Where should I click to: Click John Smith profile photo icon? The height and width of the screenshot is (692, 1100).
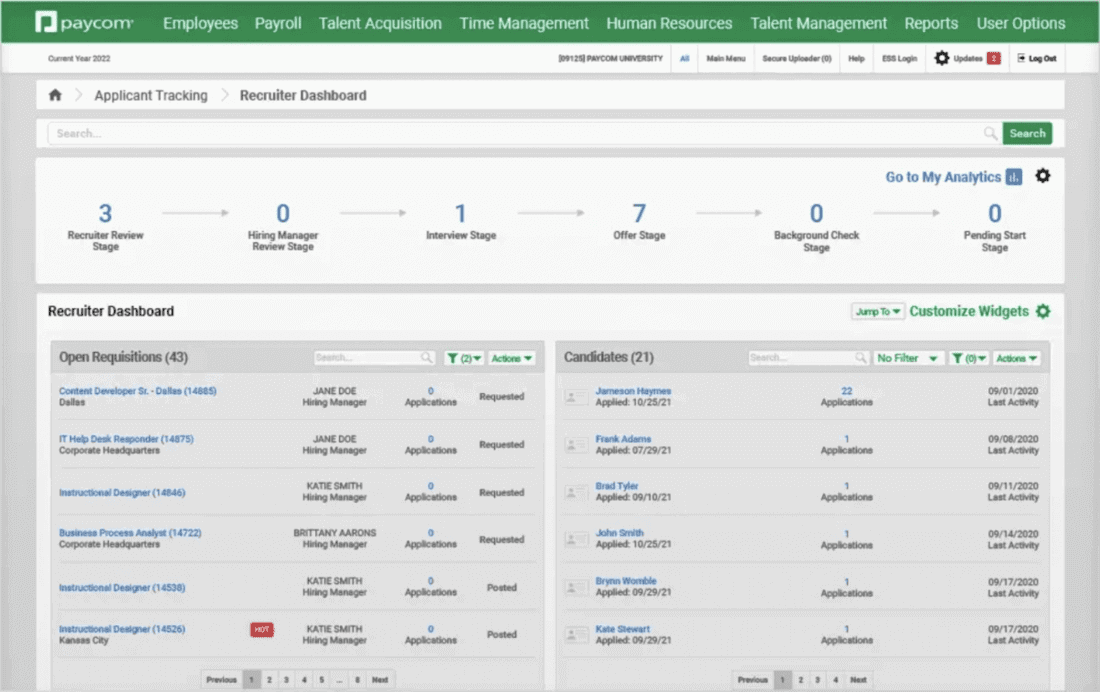click(576, 539)
